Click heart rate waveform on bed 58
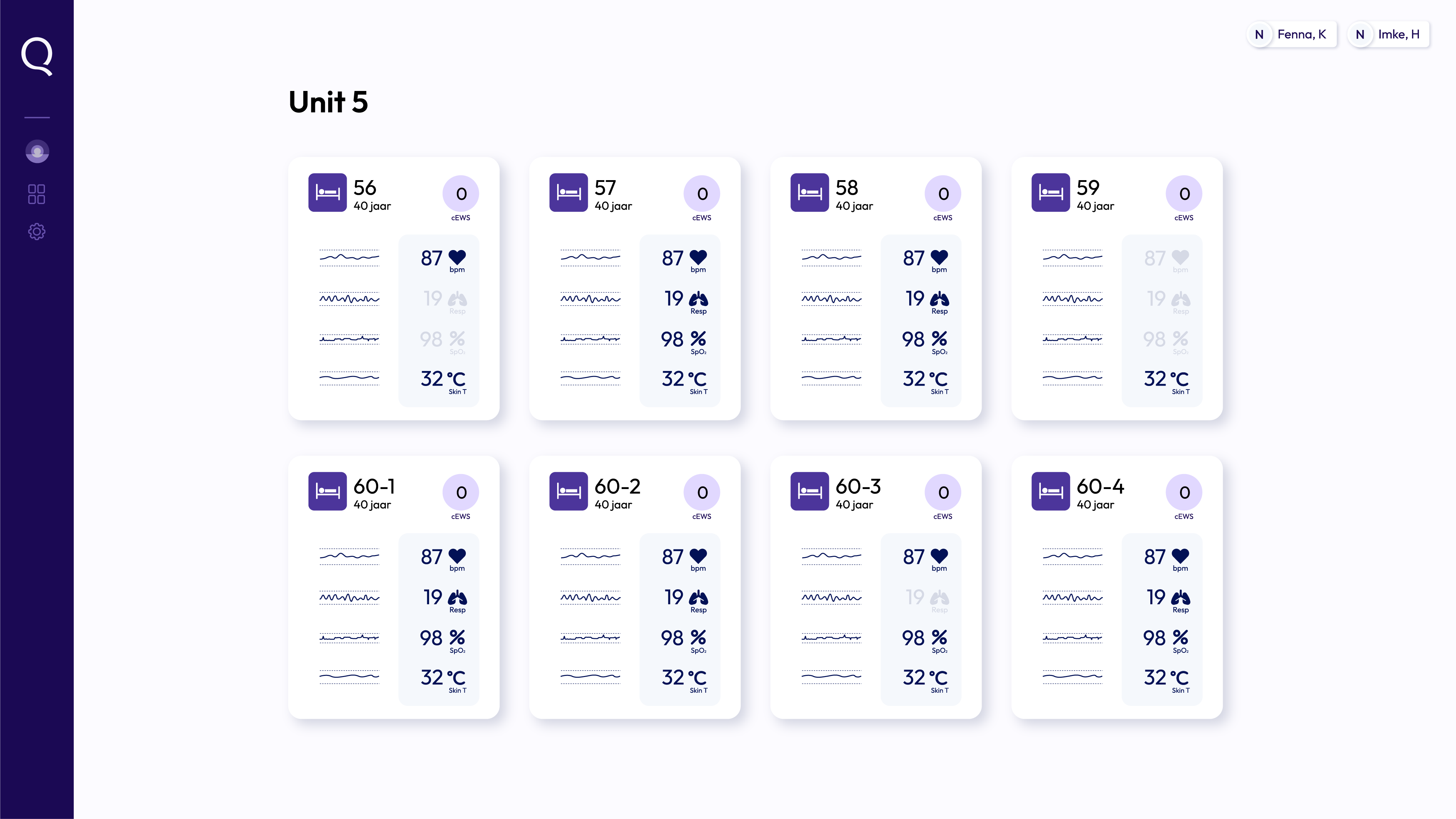 point(831,258)
